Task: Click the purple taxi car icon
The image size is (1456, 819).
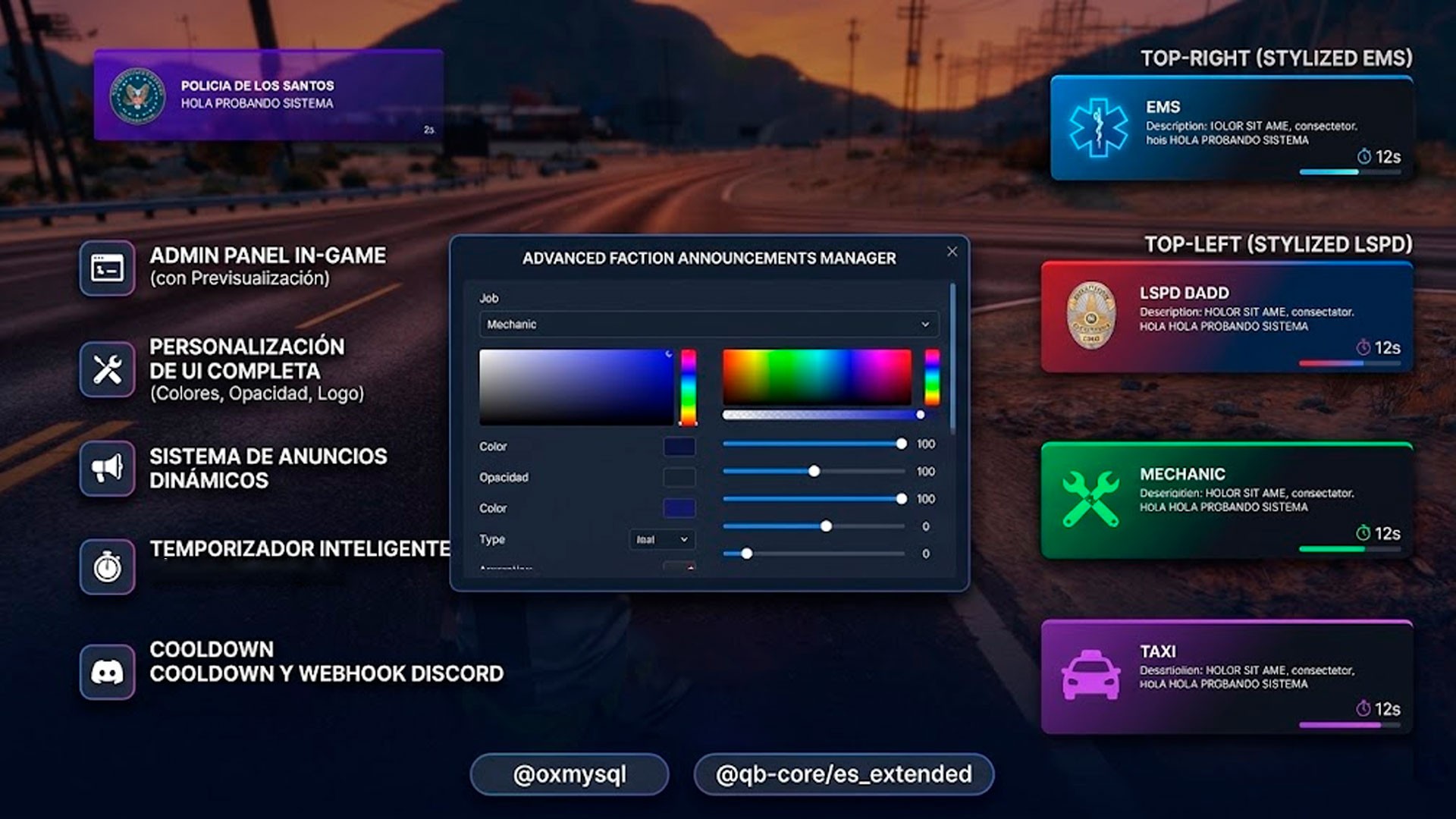Action: (x=1090, y=675)
